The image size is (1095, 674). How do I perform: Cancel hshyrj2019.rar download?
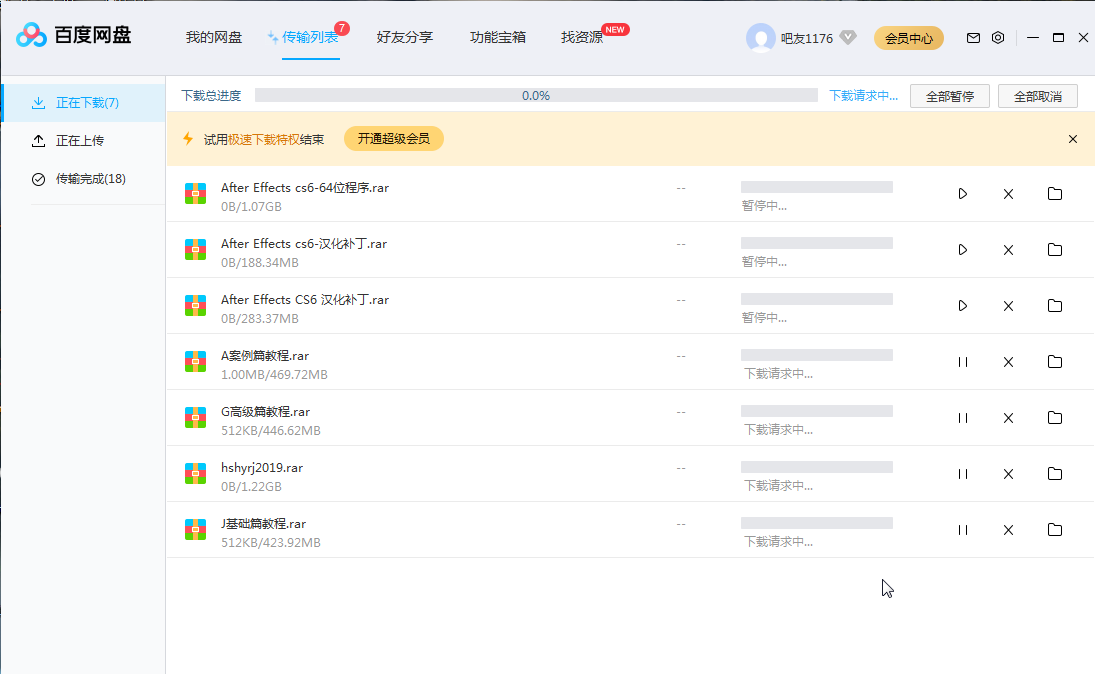coord(1008,474)
